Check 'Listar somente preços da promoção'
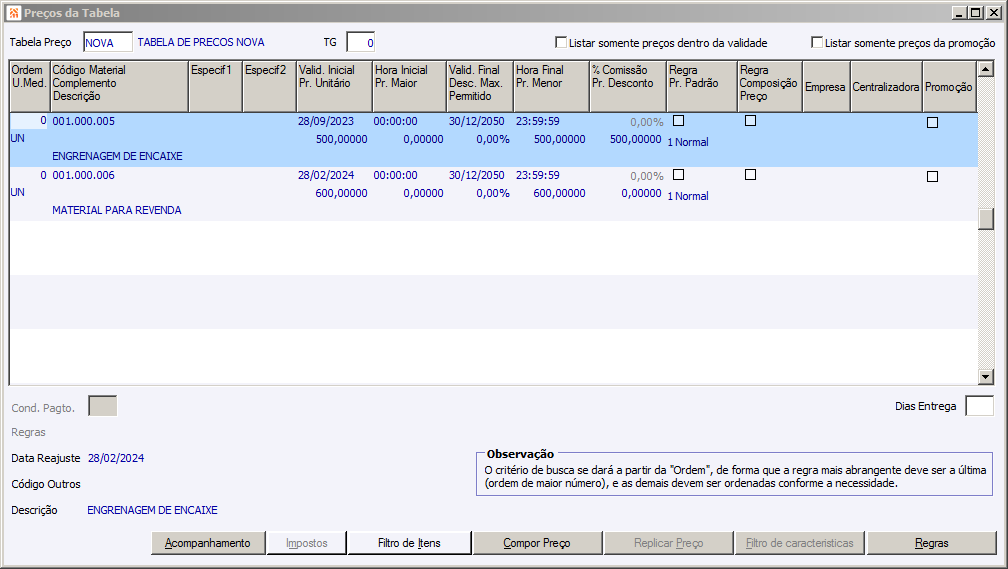The height and width of the screenshot is (569, 1008). tap(817, 43)
